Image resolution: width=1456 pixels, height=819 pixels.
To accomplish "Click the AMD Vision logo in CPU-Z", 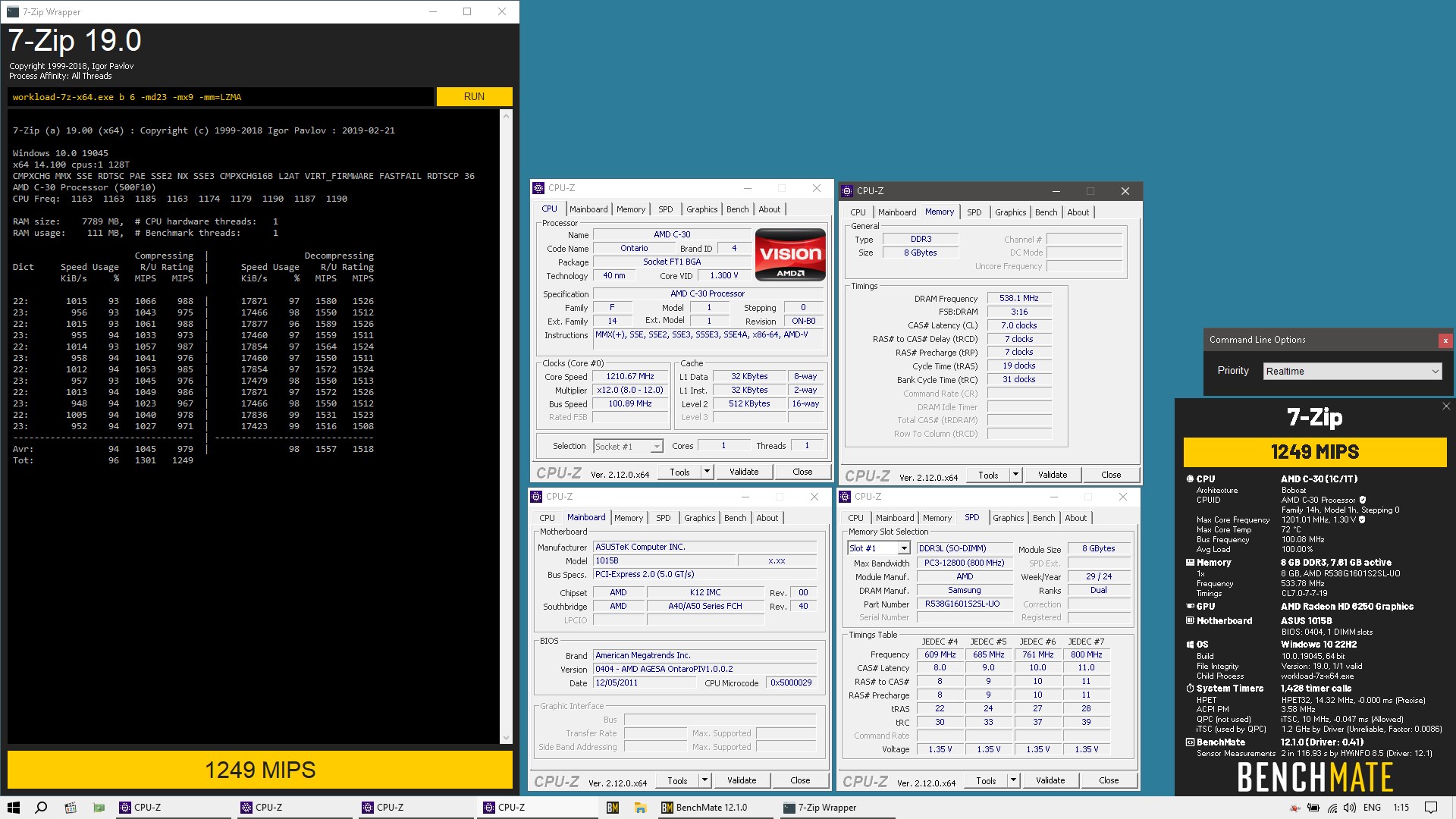I will click(790, 256).
